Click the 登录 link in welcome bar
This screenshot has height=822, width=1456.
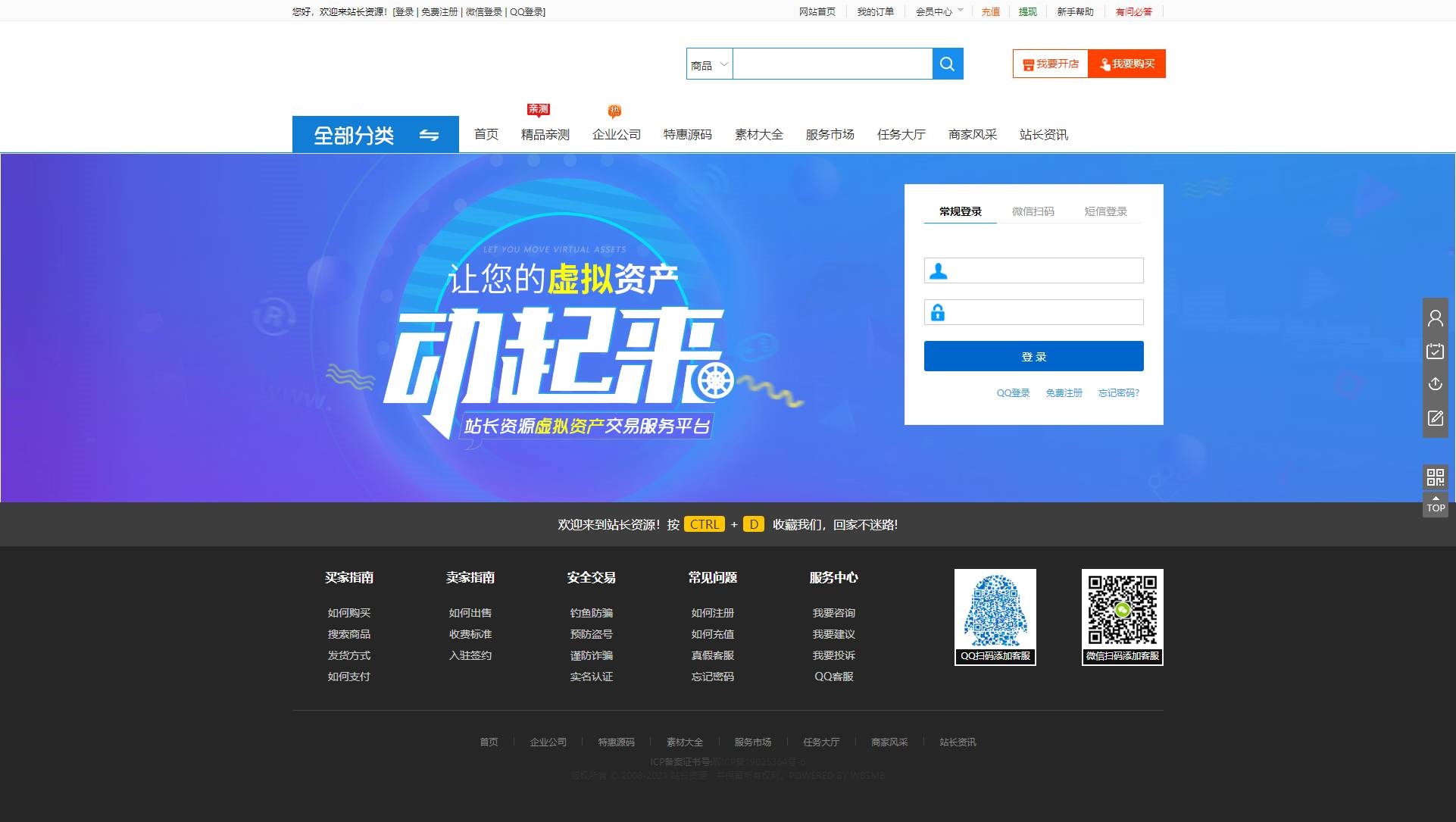click(x=405, y=11)
